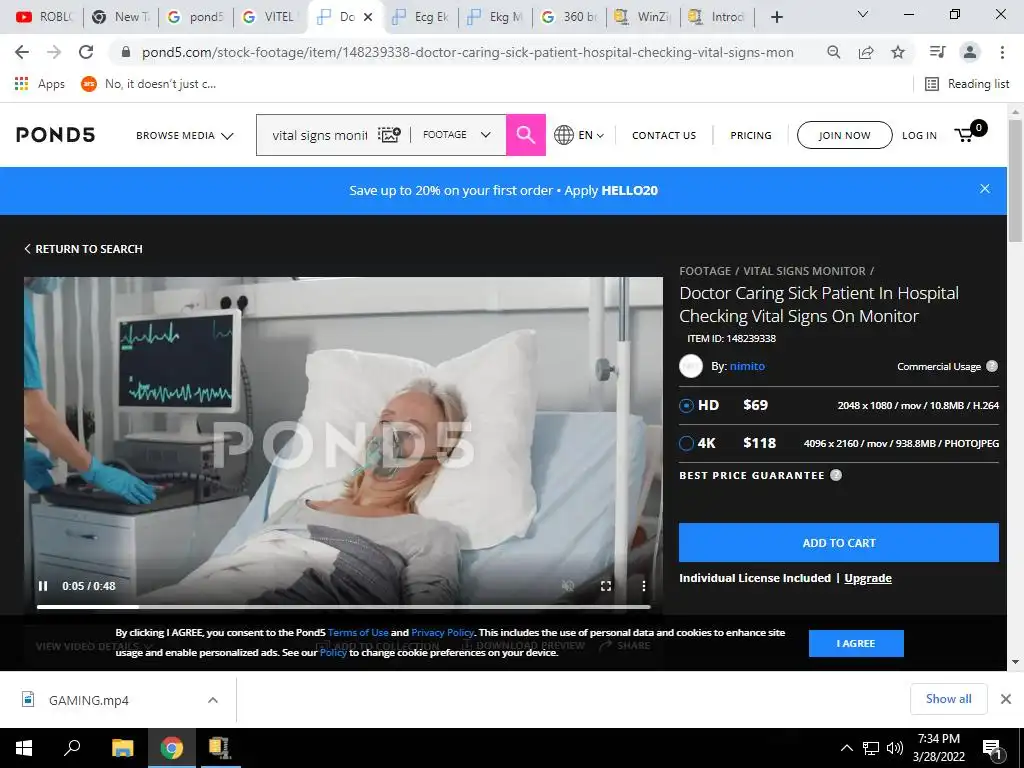This screenshot has height=768, width=1024.
Task: Go back using browser back arrow
Action: pos(22,52)
